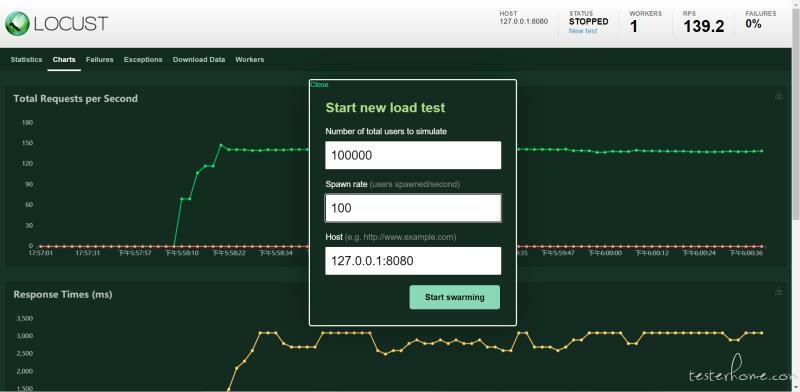Click the New test link under status
800x392 pixels.
point(583,31)
